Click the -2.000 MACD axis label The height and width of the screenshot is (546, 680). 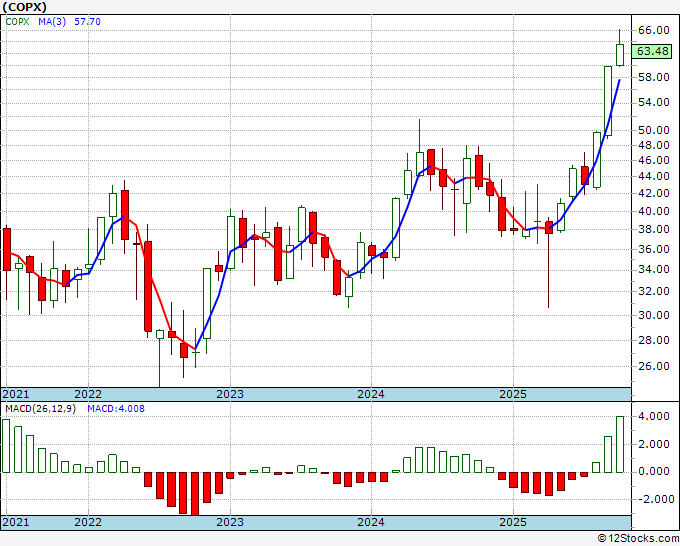[x=652, y=499]
